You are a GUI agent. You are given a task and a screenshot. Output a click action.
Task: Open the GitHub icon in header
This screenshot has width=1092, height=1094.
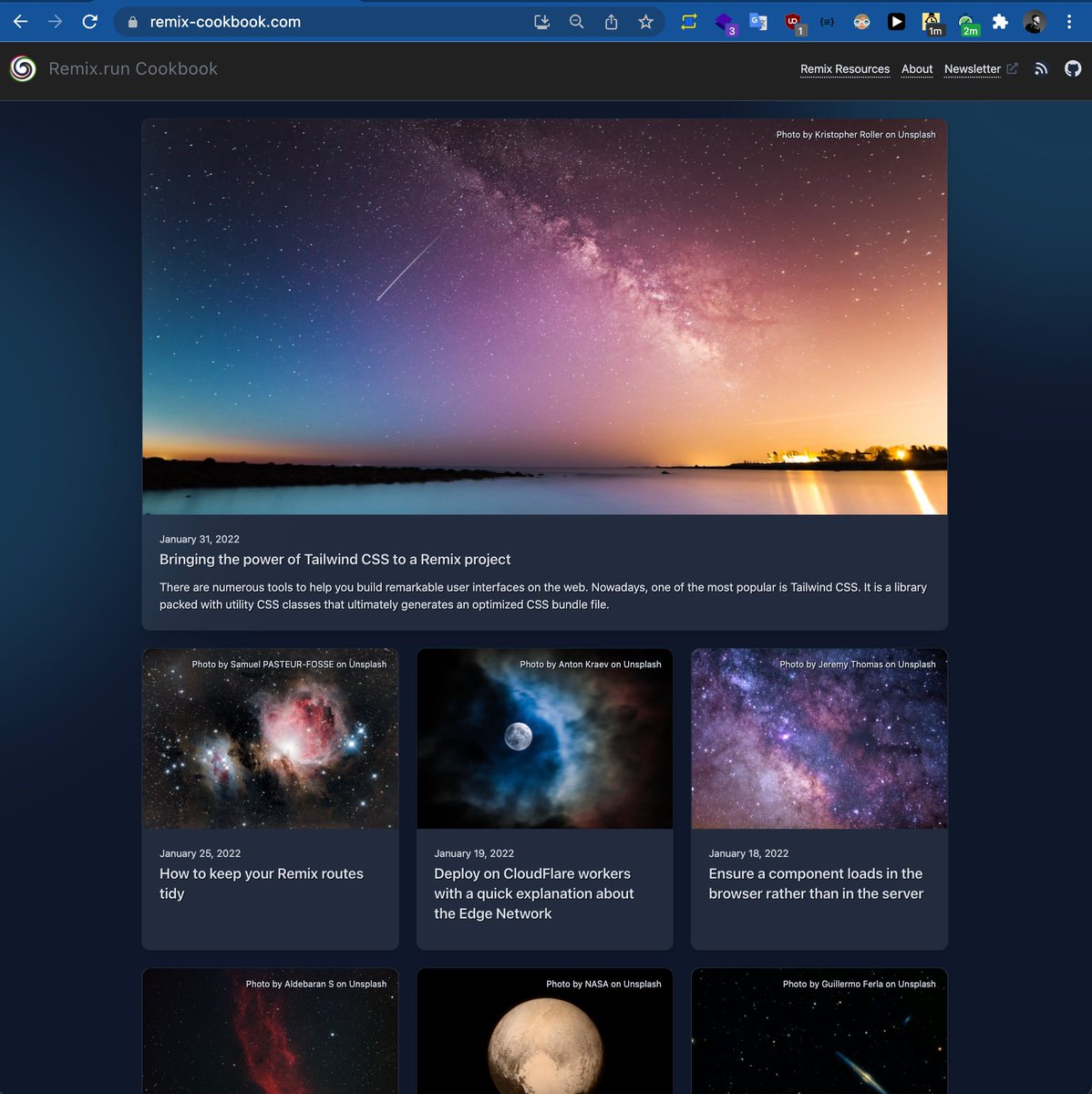(x=1073, y=68)
